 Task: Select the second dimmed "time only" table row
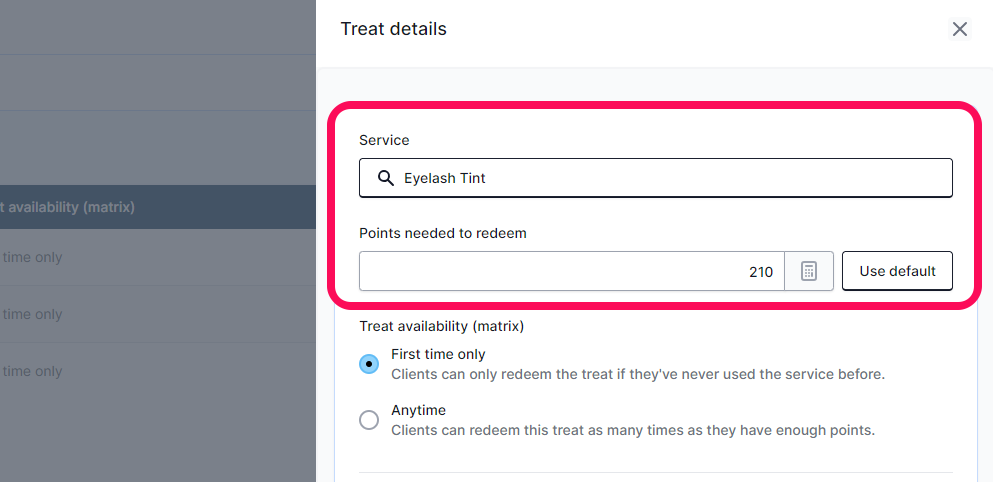158,314
